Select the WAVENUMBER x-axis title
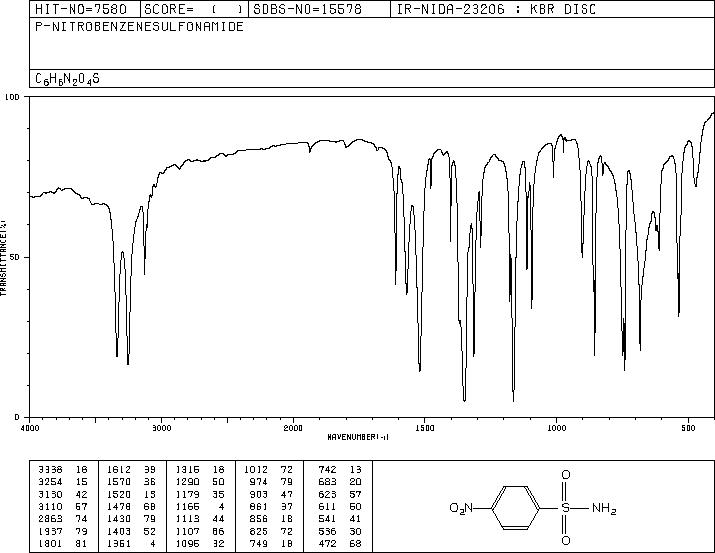This screenshot has height=553, width=715. coord(358,437)
